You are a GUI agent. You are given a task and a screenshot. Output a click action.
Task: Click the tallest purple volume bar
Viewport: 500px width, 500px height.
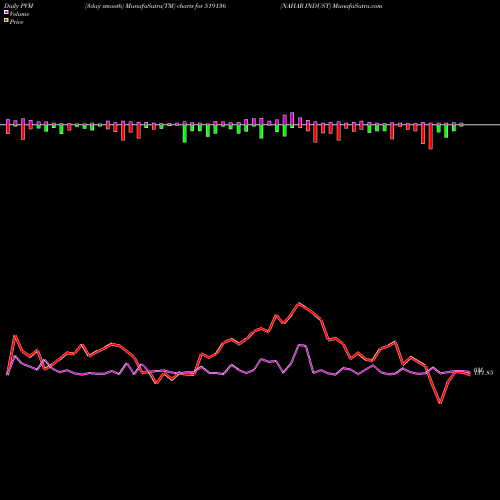point(292,118)
